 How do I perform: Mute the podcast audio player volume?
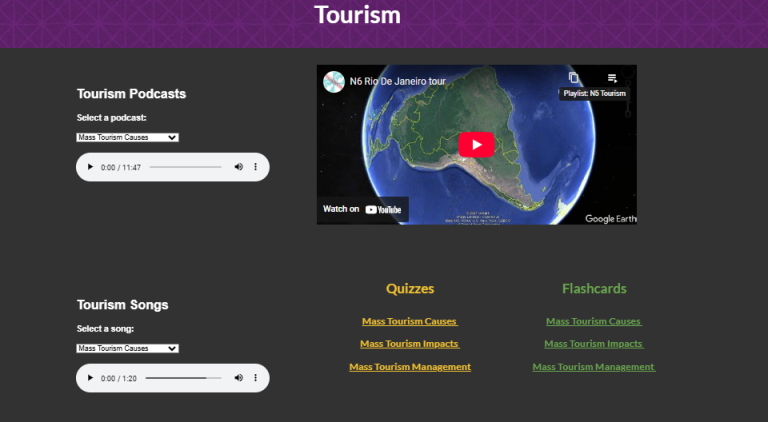tap(239, 167)
